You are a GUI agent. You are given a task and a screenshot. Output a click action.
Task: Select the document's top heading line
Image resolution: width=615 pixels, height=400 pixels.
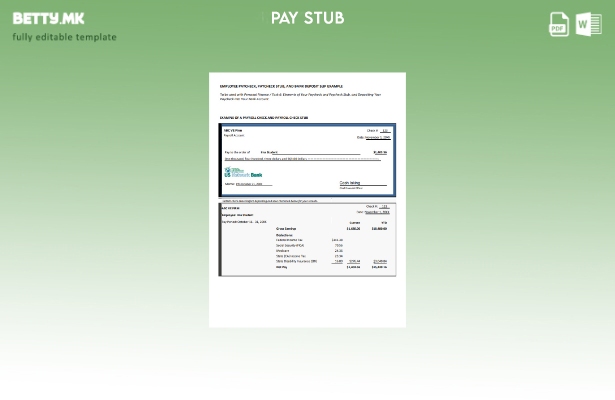[281, 86]
